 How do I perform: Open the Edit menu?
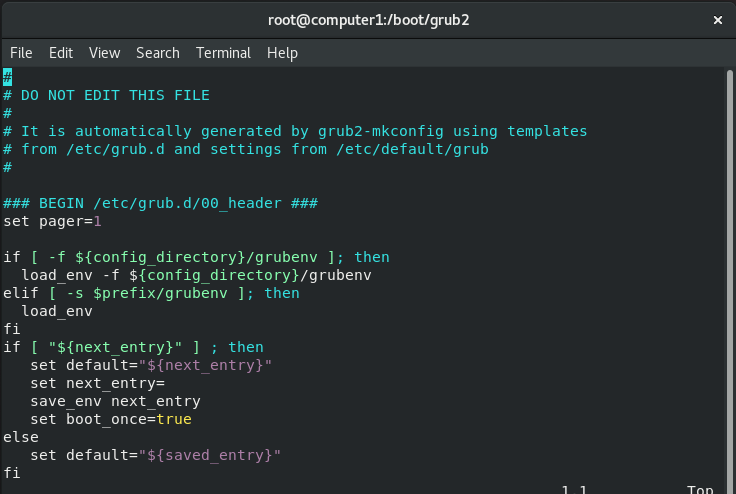point(61,53)
